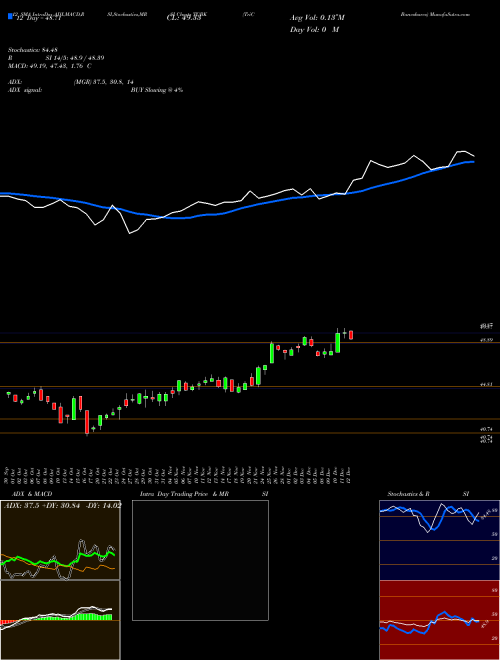This screenshot has width=500, height=660.
Task: Click the 'Day Vol: 0 M' readout
Action: click(x=314, y=30)
